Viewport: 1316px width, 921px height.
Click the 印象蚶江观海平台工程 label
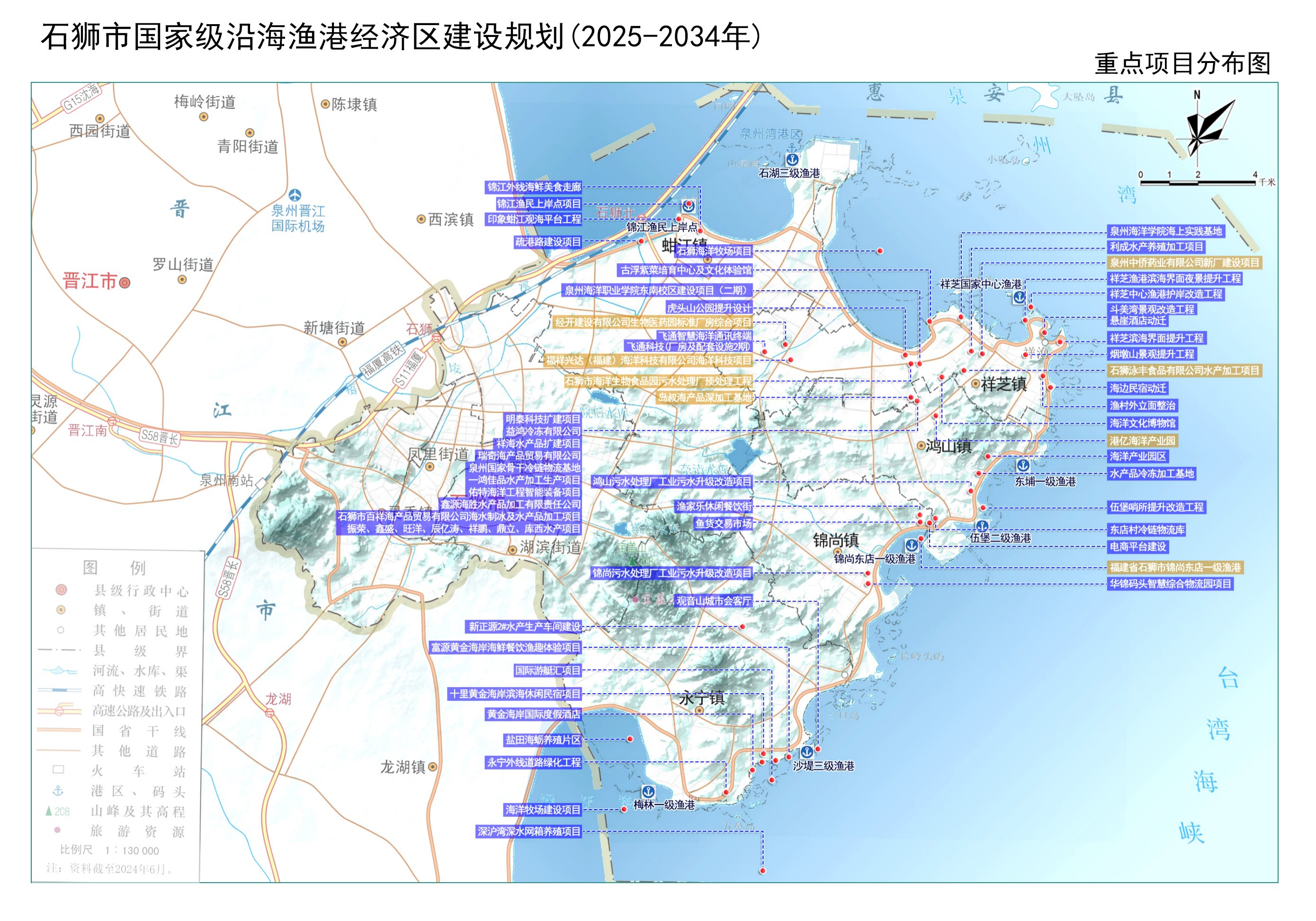coord(534,220)
